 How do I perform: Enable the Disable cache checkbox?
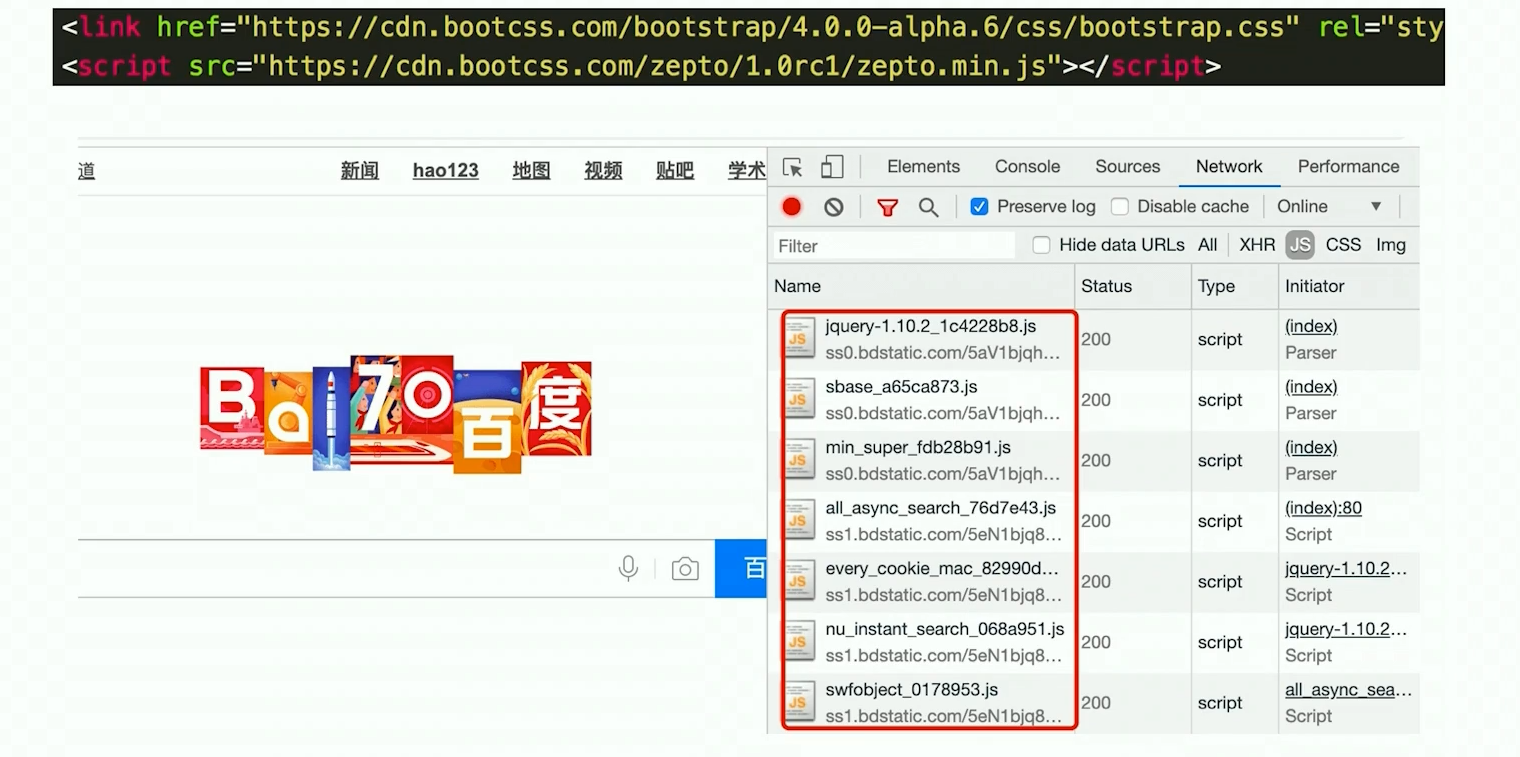point(1120,207)
